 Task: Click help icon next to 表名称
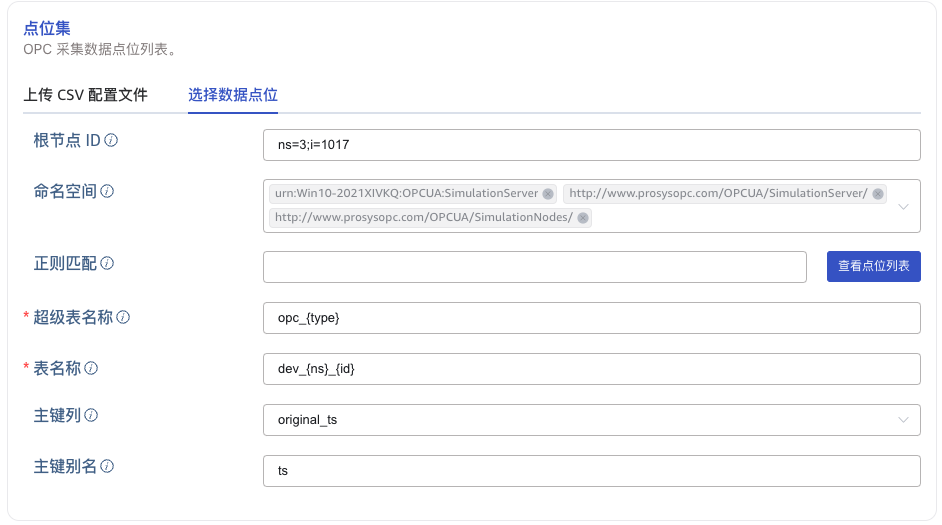pos(91,369)
